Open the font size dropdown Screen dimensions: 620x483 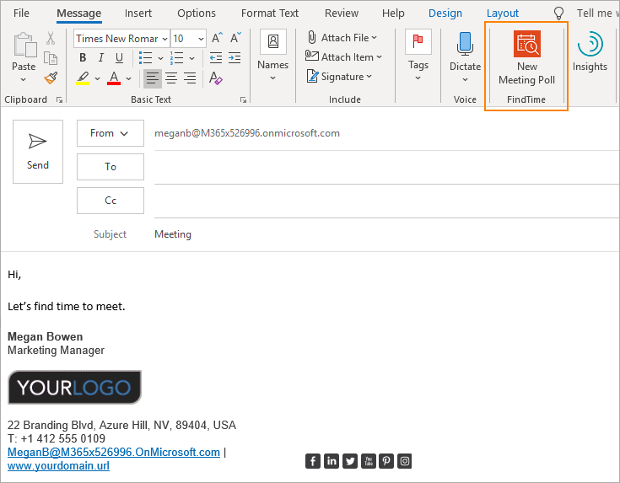[x=201, y=39]
